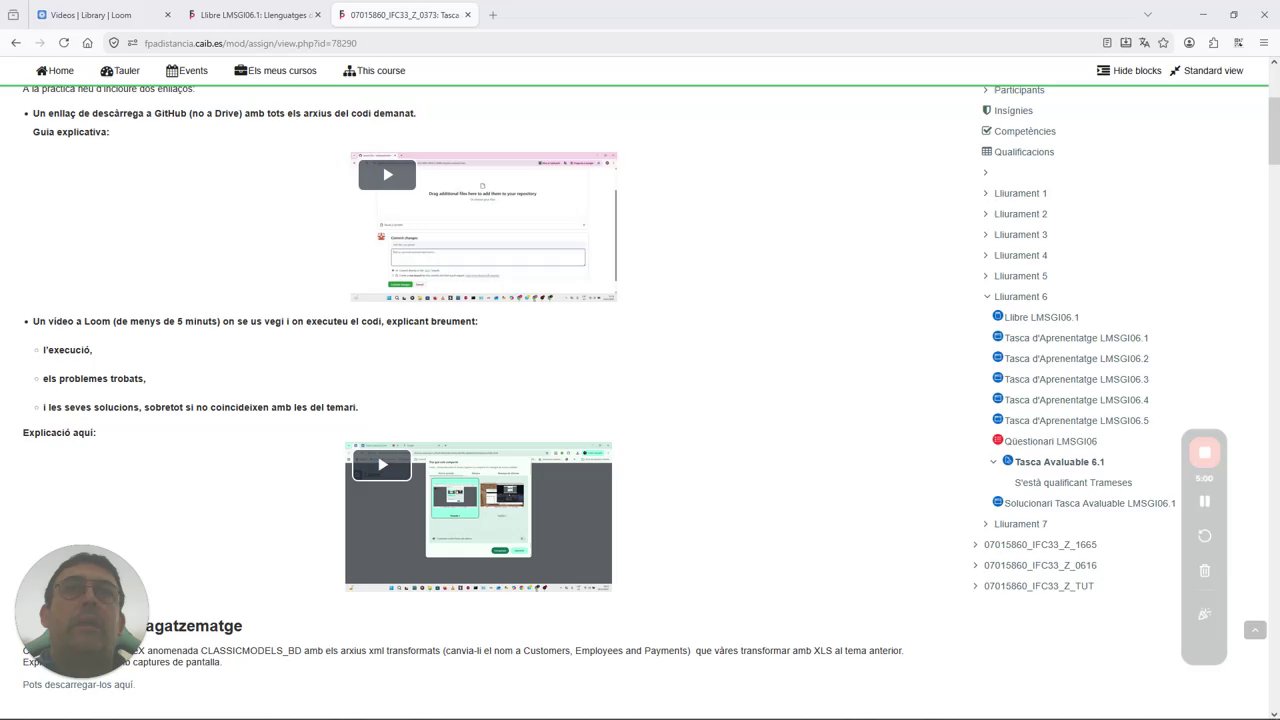Image resolution: width=1280 pixels, height=720 pixels.
Task: Open Solucionari Tasca Avaluable LMSGI06.1
Action: [1090, 503]
